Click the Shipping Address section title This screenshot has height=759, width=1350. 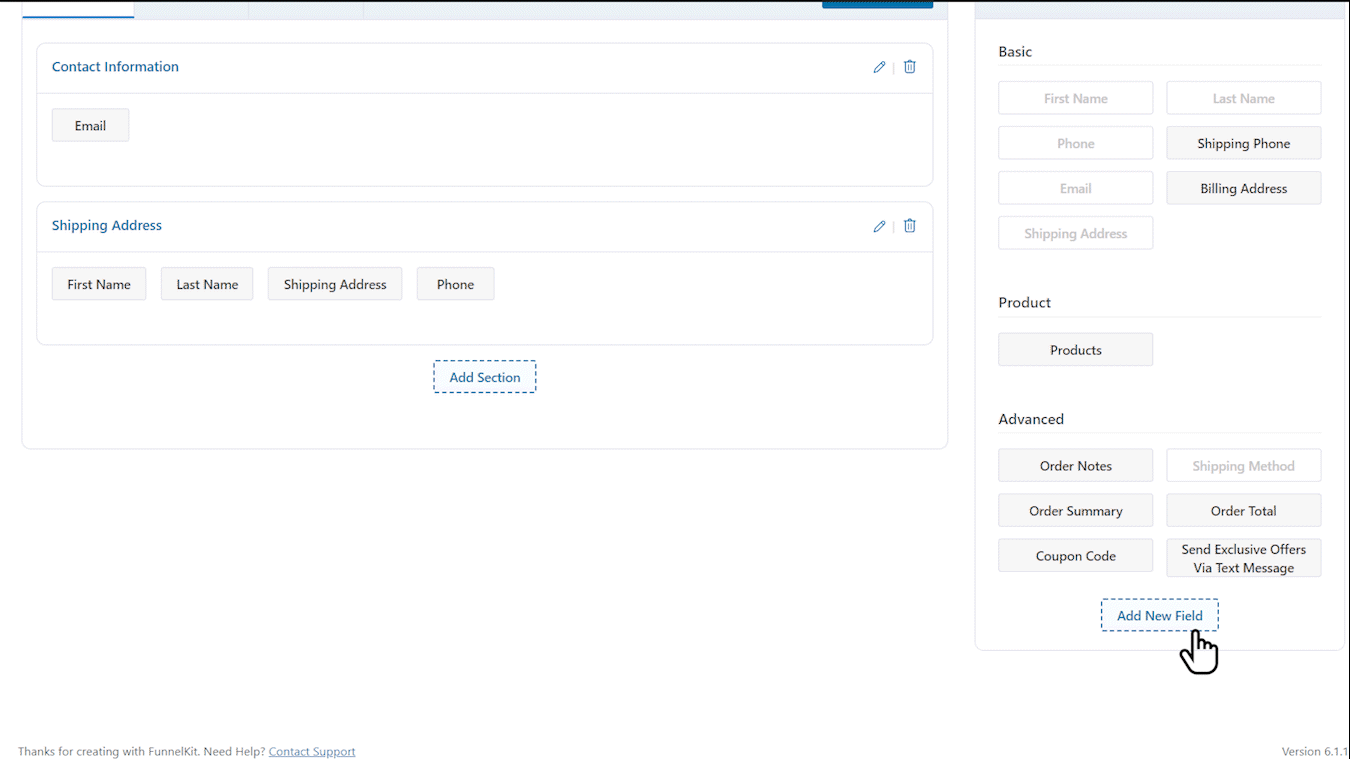tap(107, 226)
